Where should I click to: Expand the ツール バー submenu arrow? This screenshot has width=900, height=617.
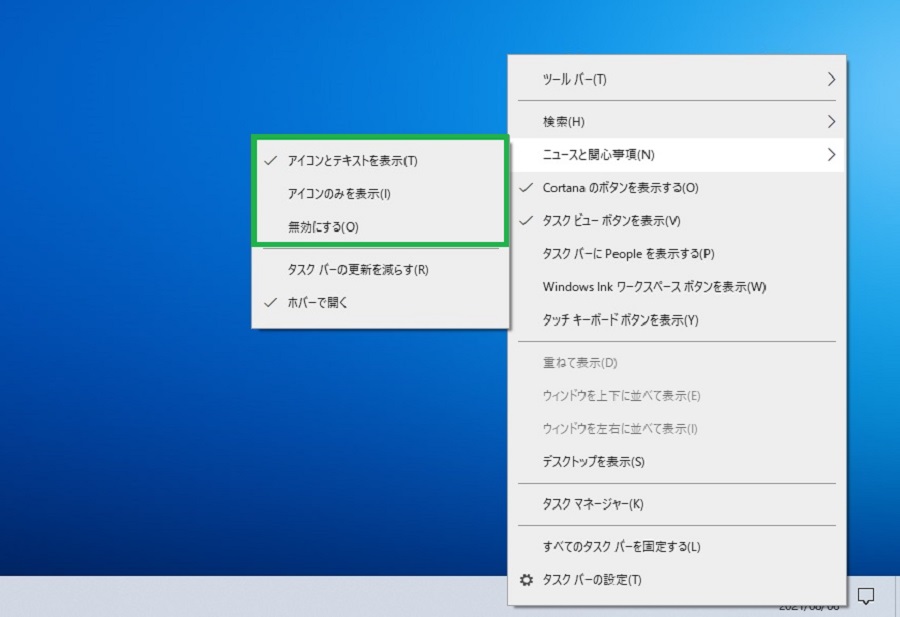(x=831, y=79)
